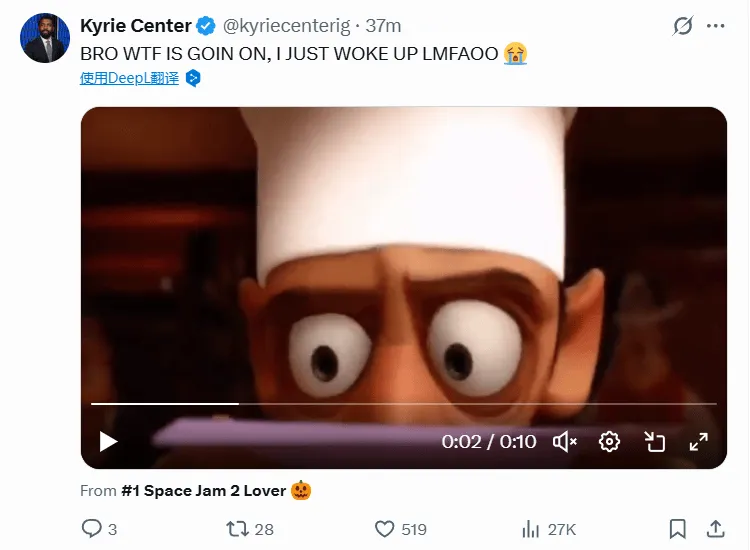The height and width of the screenshot is (550, 750).
Task: View tweet analytics
Action: coord(531,528)
